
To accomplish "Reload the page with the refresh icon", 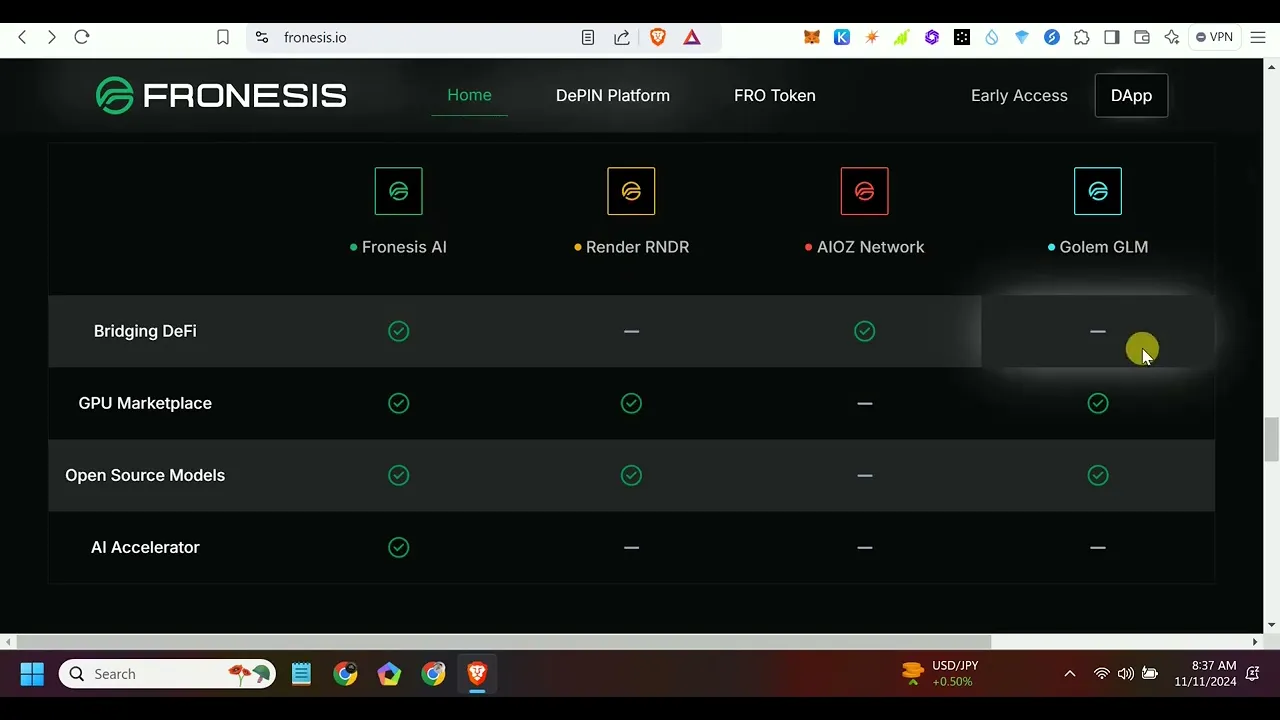I will point(82,37).
